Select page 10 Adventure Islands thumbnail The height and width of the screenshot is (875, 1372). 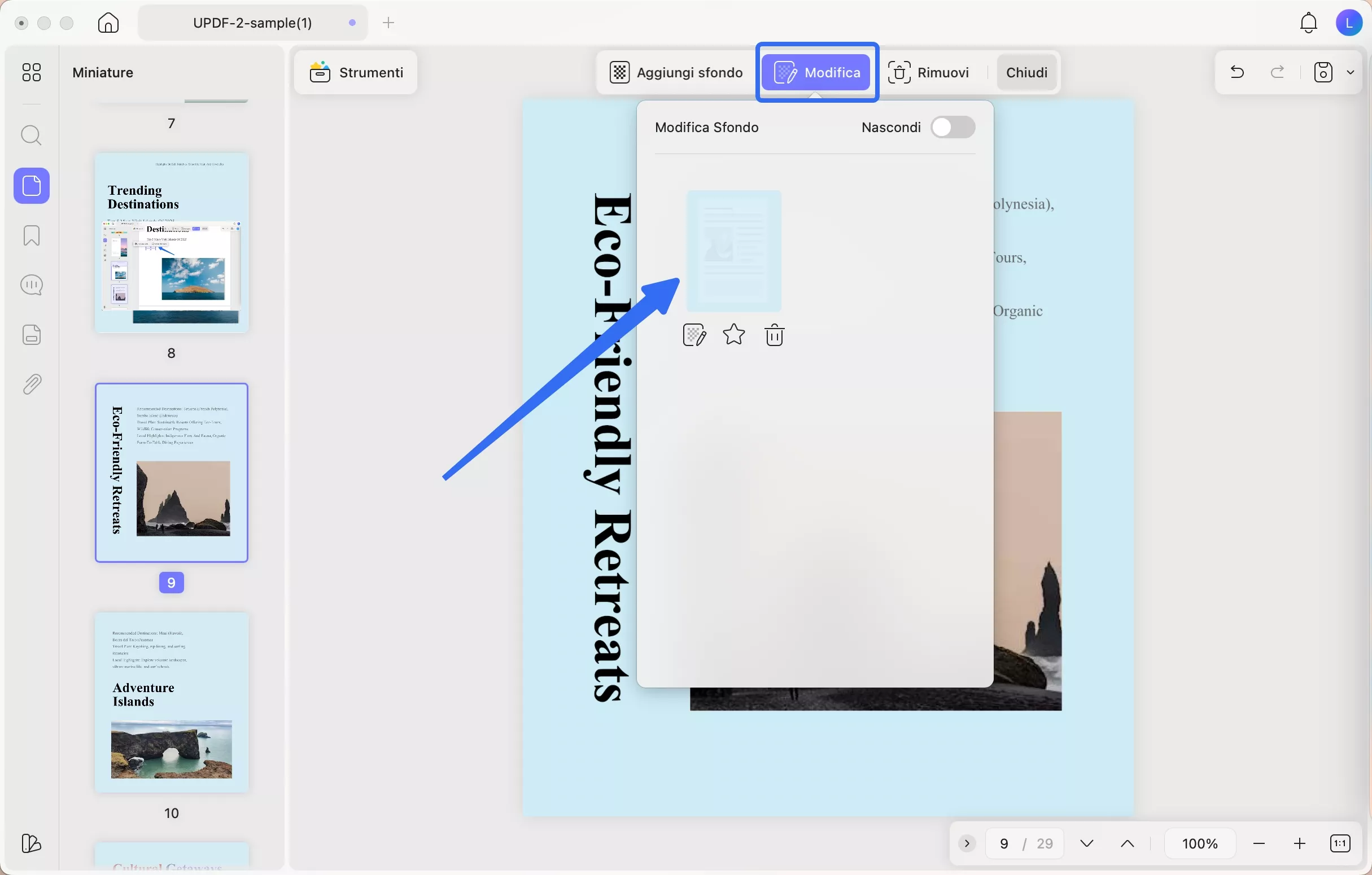click(x=172, y=702)
